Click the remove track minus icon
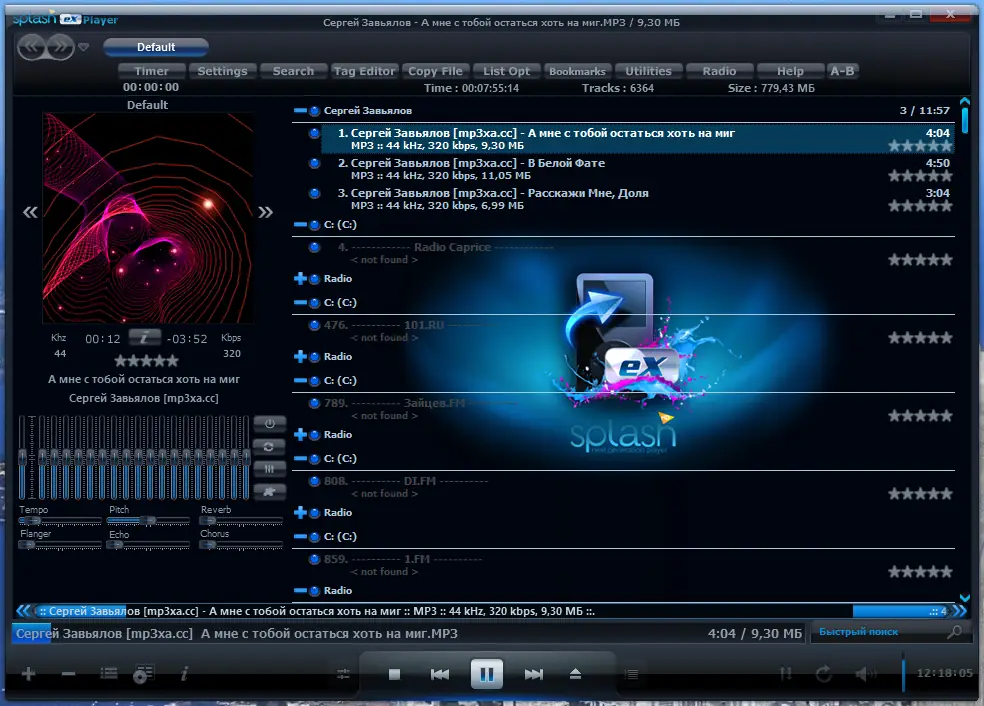 (68, 674)
